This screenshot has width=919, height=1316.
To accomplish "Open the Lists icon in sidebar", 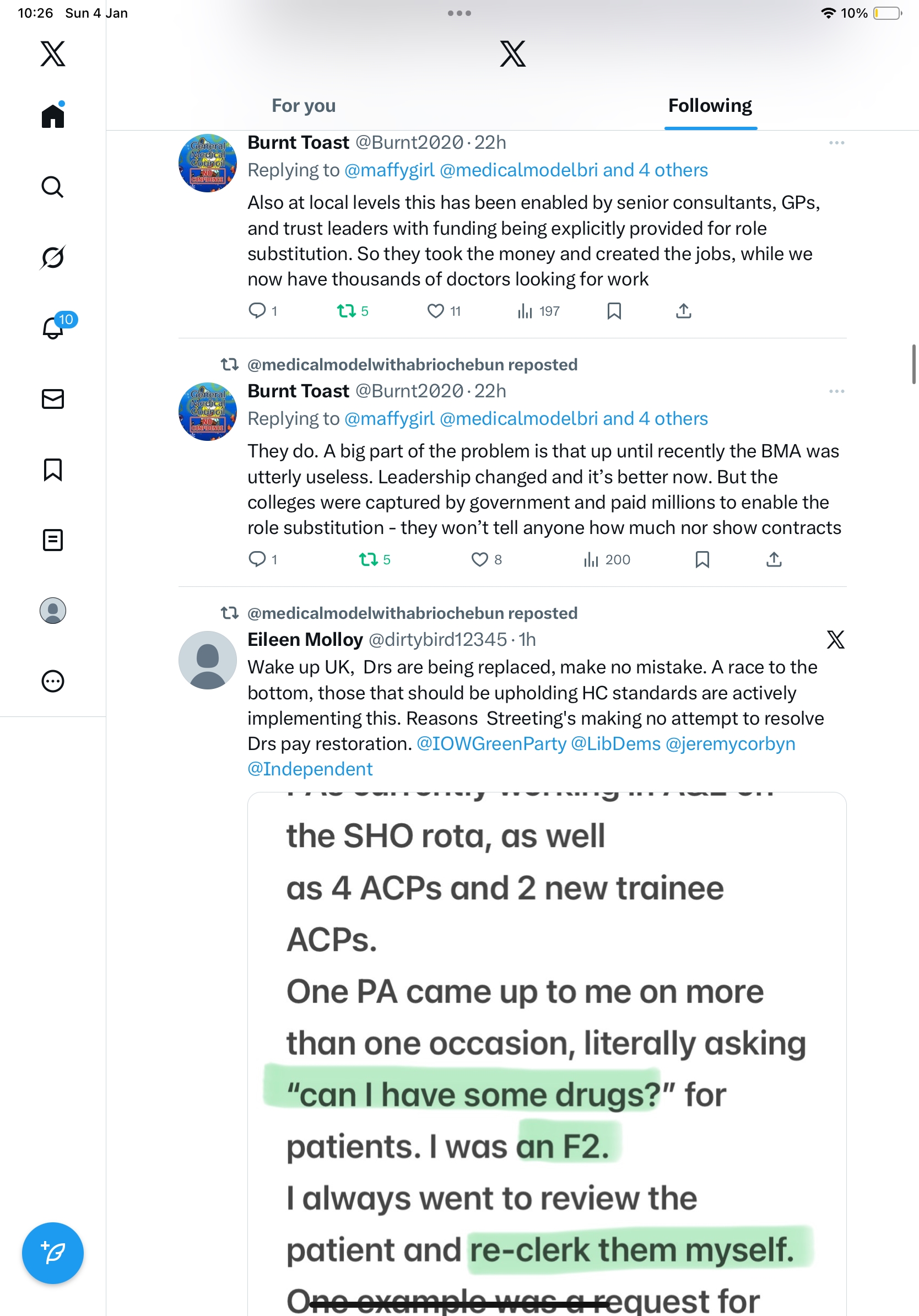I will (x=53, y=540).
